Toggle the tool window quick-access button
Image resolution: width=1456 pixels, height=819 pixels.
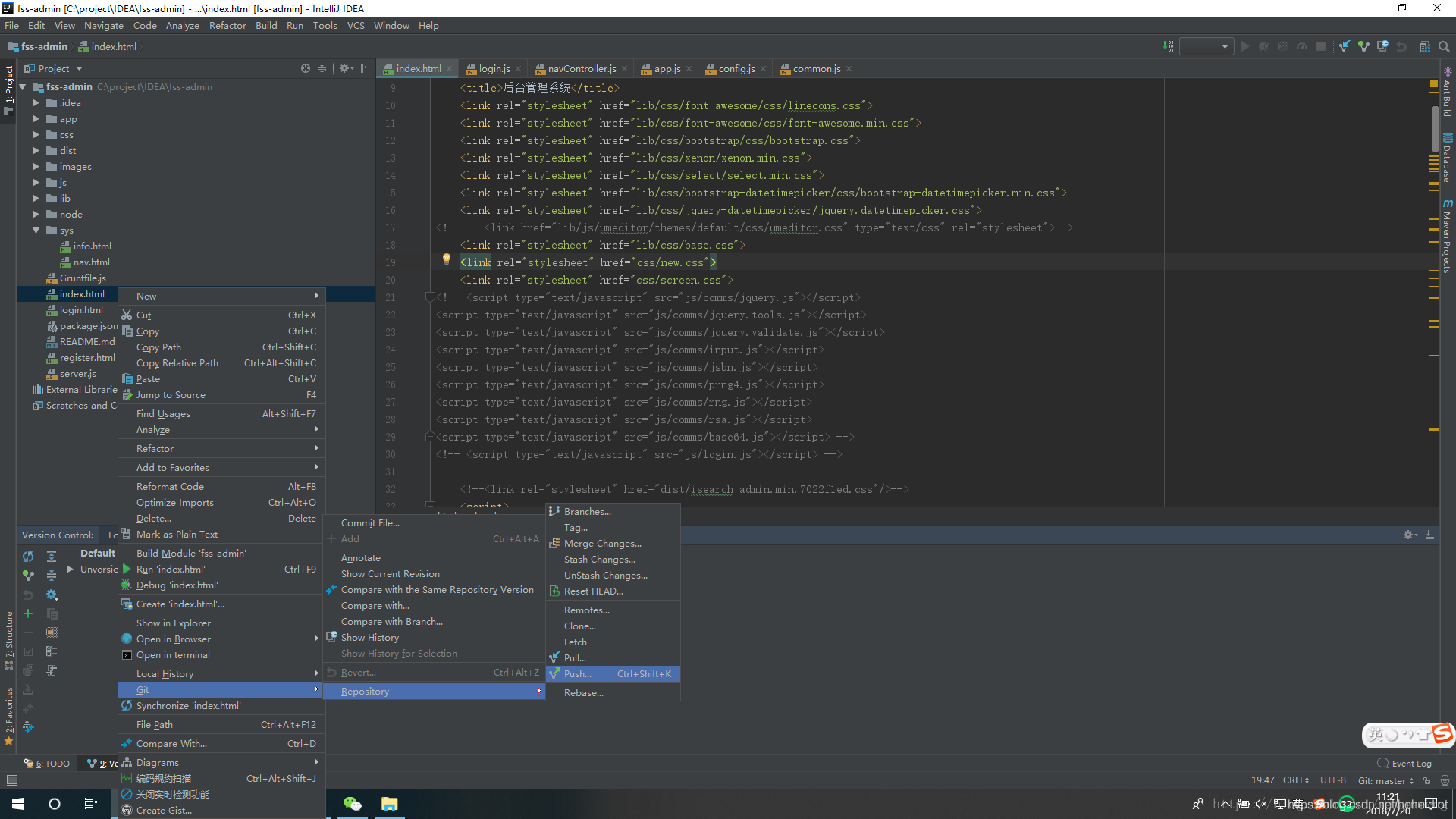tap(11, 780)
